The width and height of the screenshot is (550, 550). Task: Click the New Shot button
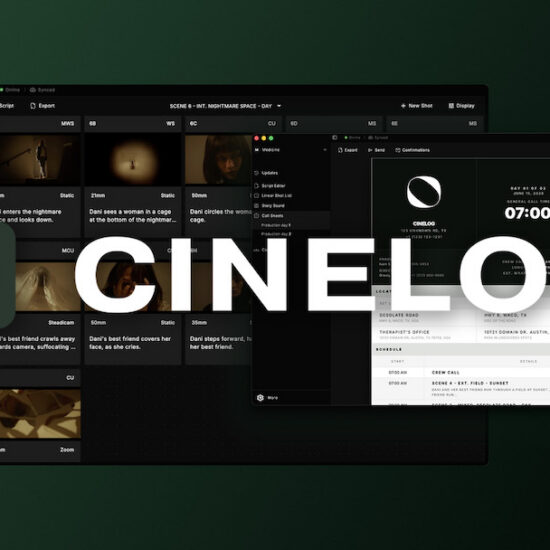(x=416, y=106)
